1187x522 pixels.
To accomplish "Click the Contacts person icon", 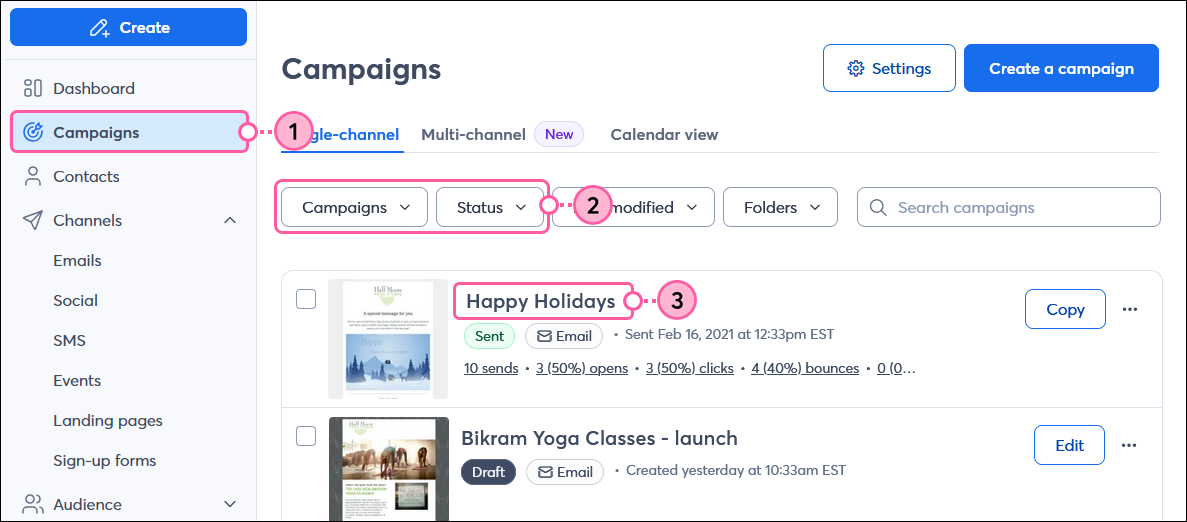I will click(x=33, y=176).
